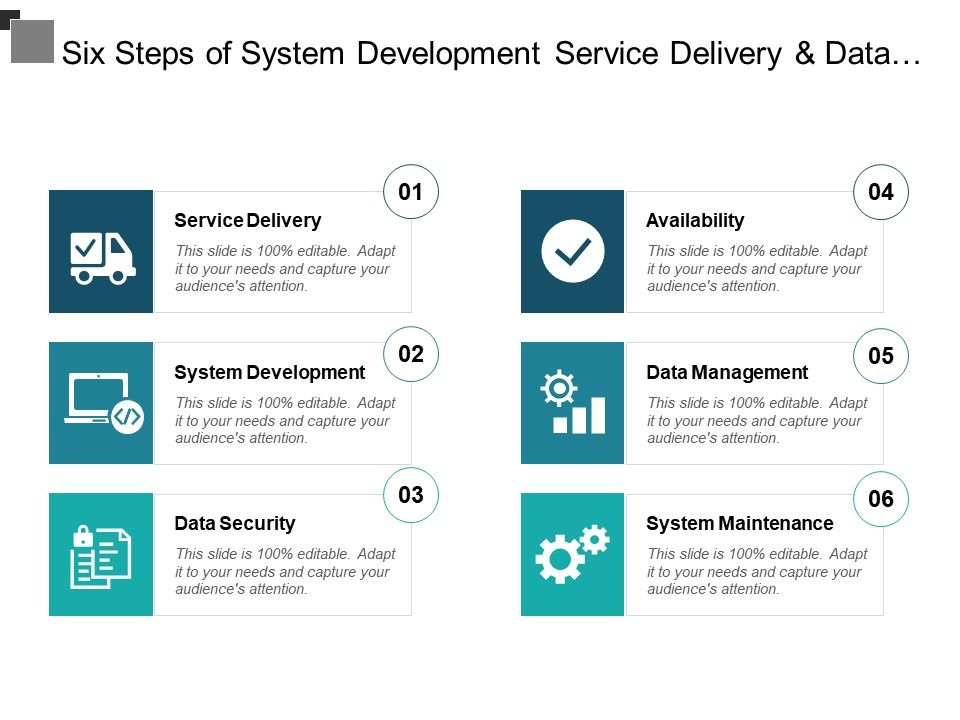960x720 pixels.
Task: Select the laptop code icon
Action: (104, 403)
